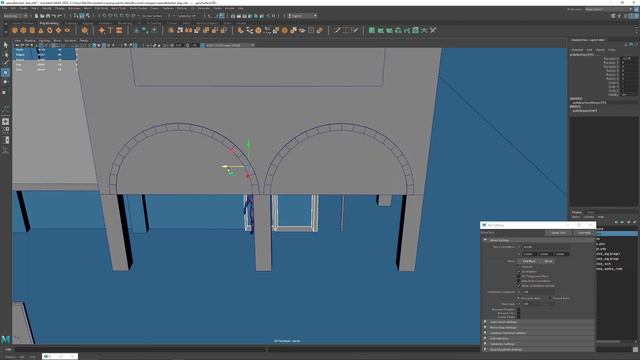Screen dimensions: 640x360
Task: Click the Visibility value field in Channel Box
Action: point(629,95)
